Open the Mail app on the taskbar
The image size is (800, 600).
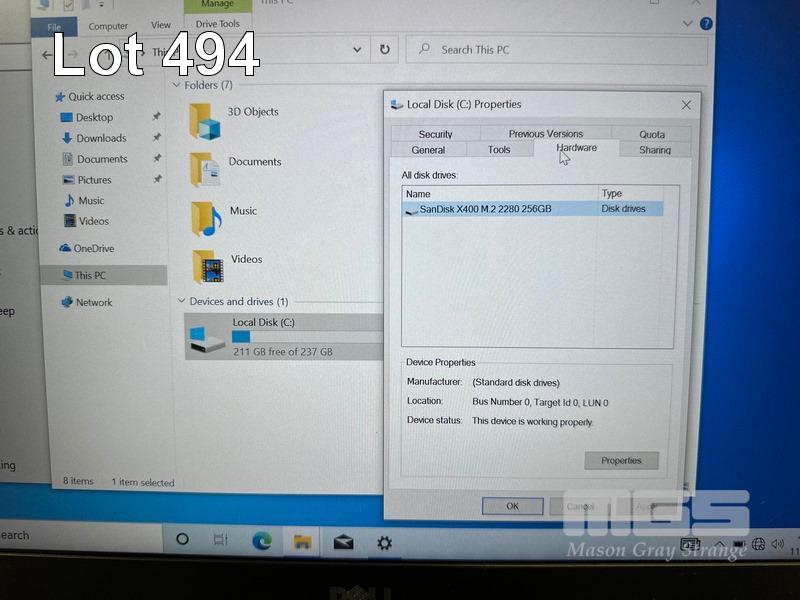(343, 542)
